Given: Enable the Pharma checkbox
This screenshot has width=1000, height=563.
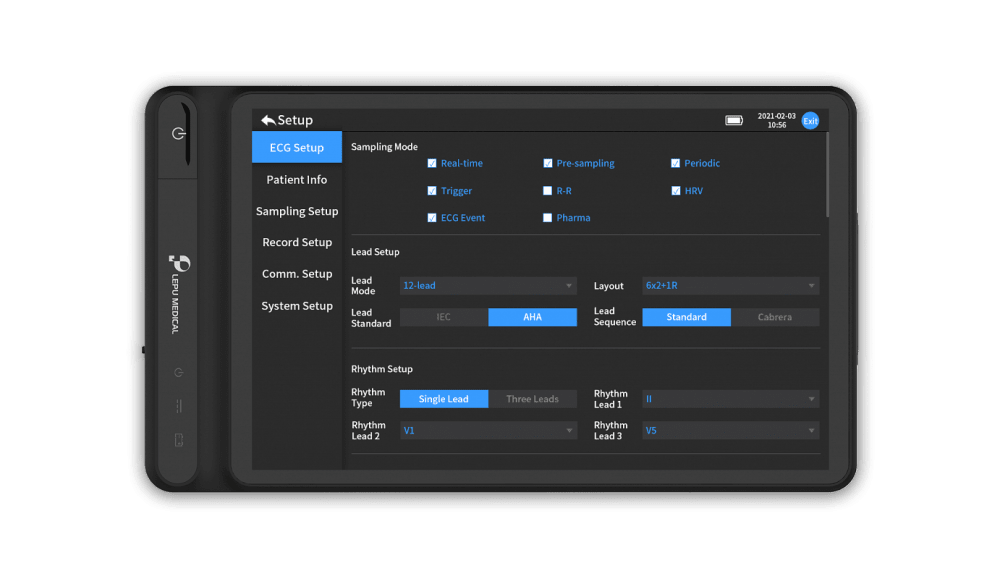Looking at the screenshot, I should [x=547, y=218].
